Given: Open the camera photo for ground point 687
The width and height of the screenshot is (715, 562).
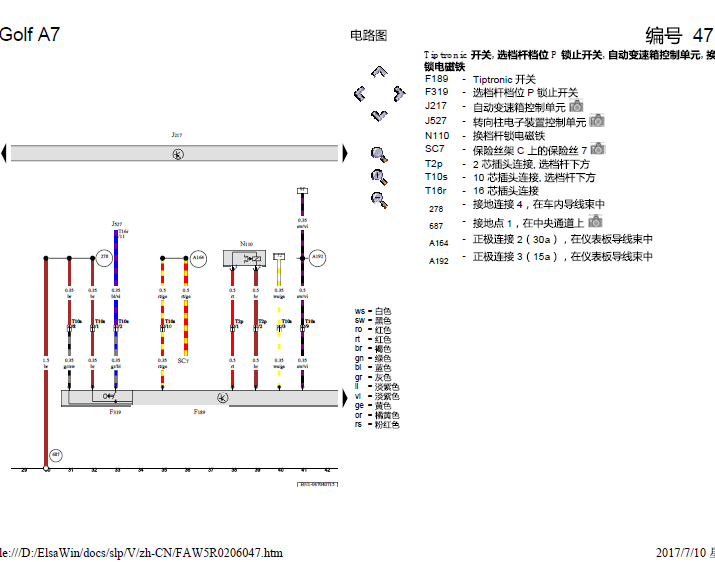Looking at the screenshot, I should click(595, 222).
